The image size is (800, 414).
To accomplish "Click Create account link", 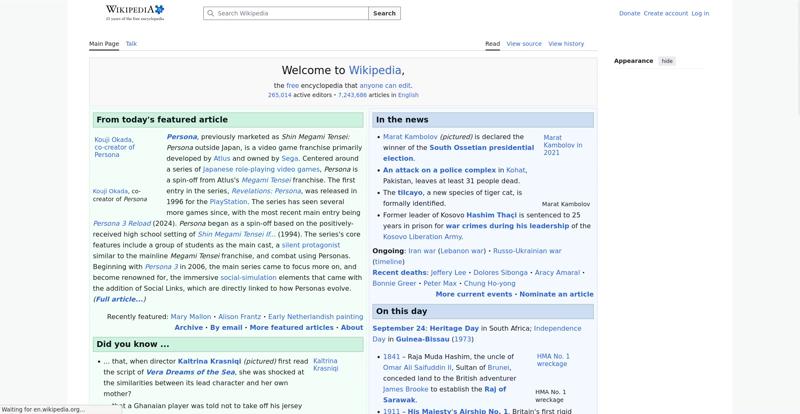I will coord(665,13).
